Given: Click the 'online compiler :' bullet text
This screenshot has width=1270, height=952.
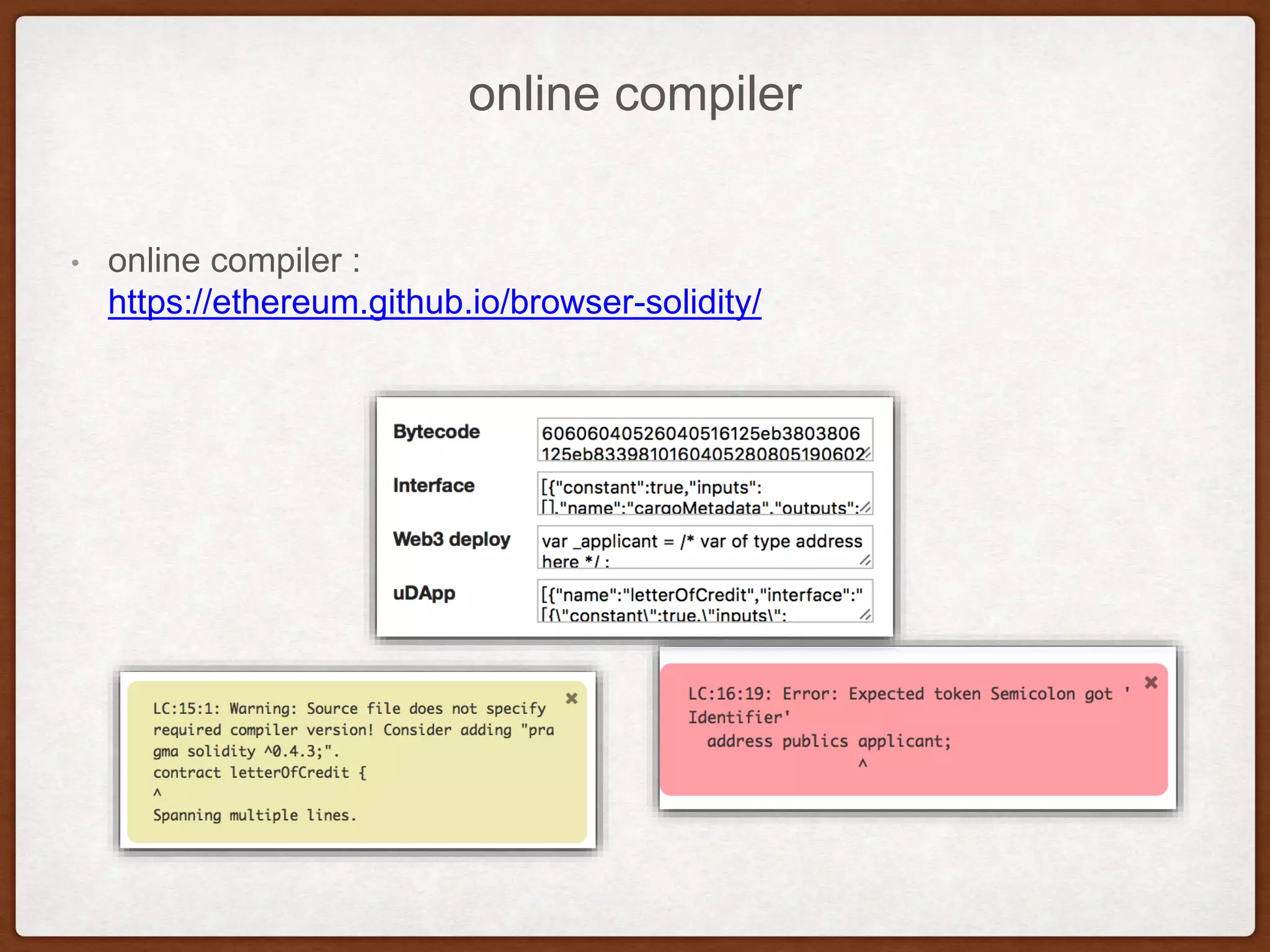Looking at the screenshot, I should [x=234, y=260].
